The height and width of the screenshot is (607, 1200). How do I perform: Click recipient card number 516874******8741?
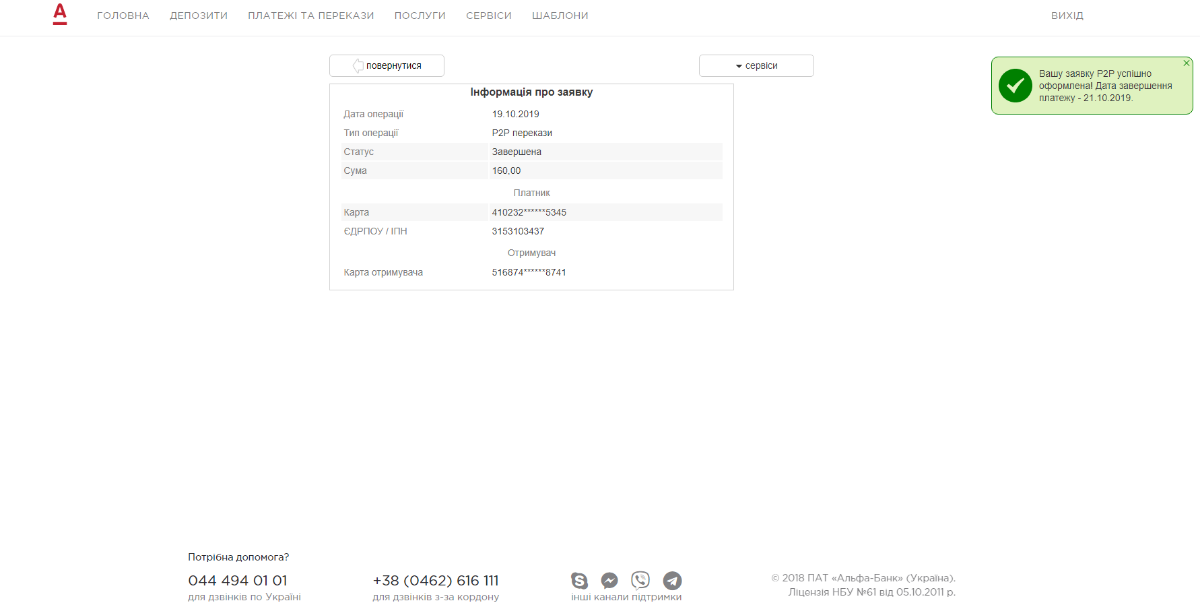coord(529,272)
